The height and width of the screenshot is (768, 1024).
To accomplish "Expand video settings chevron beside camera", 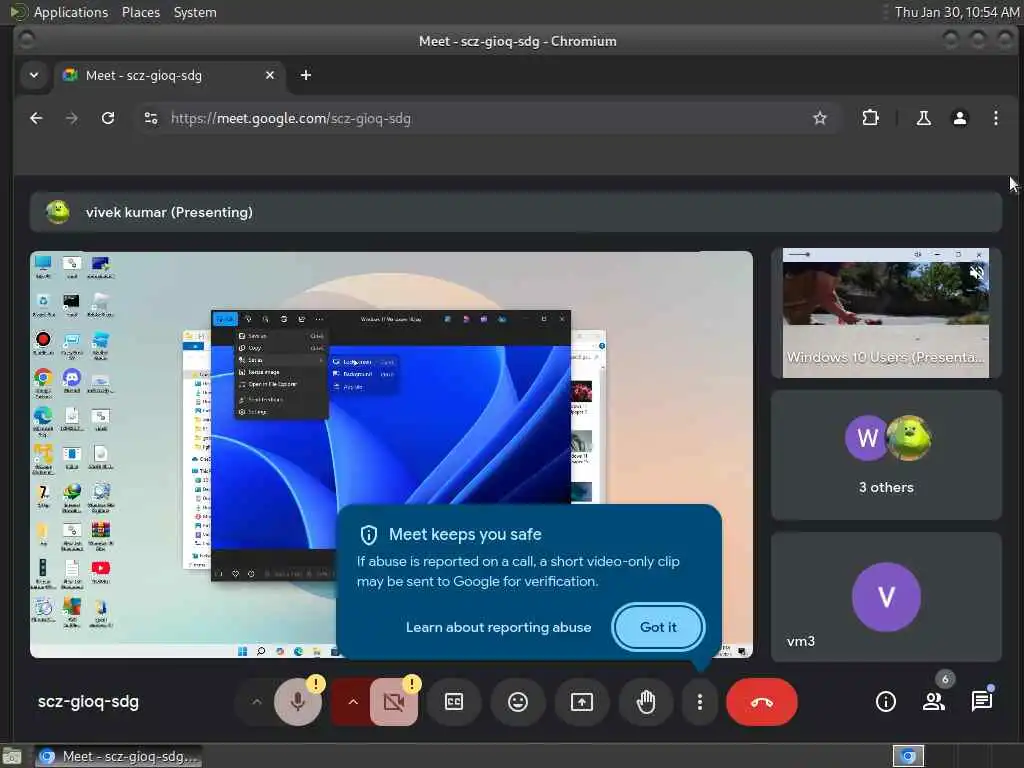I will tap(353, 702).
